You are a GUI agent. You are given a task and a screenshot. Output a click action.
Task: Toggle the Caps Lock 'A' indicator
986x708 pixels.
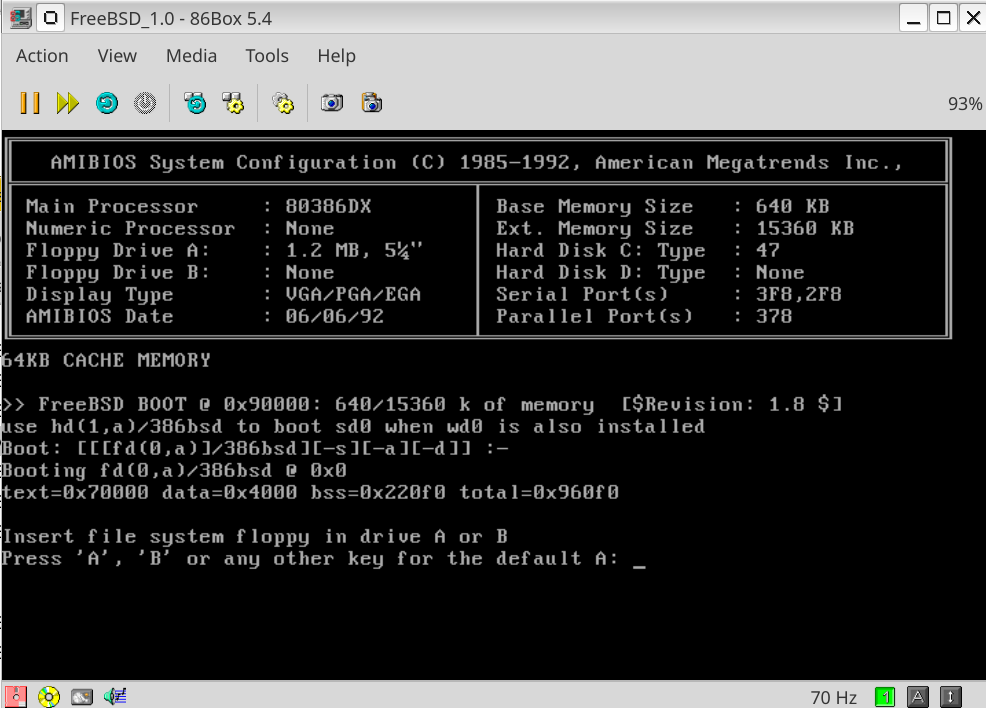tap(918, 697)
